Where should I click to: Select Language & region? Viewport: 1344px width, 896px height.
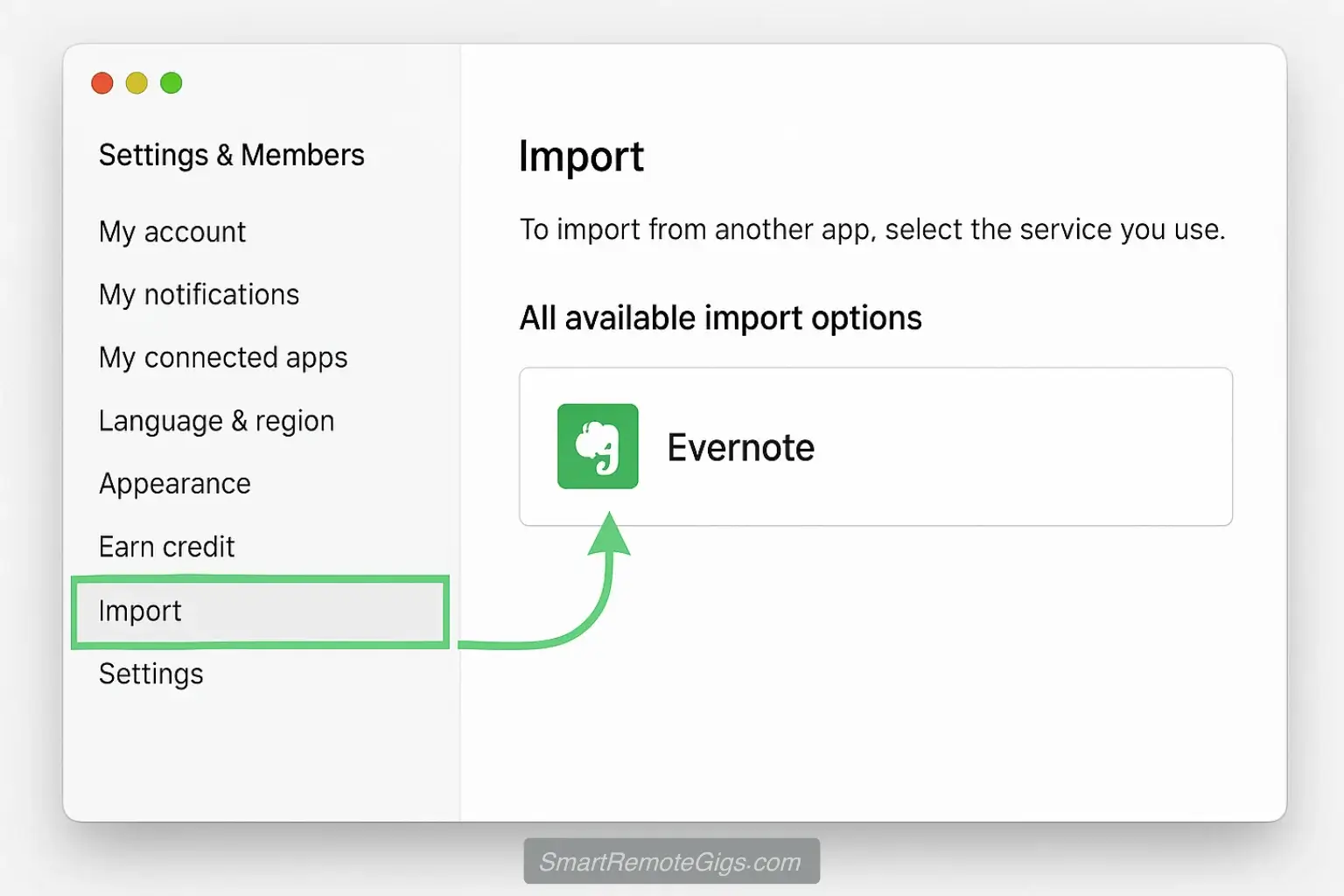point(216,421)
